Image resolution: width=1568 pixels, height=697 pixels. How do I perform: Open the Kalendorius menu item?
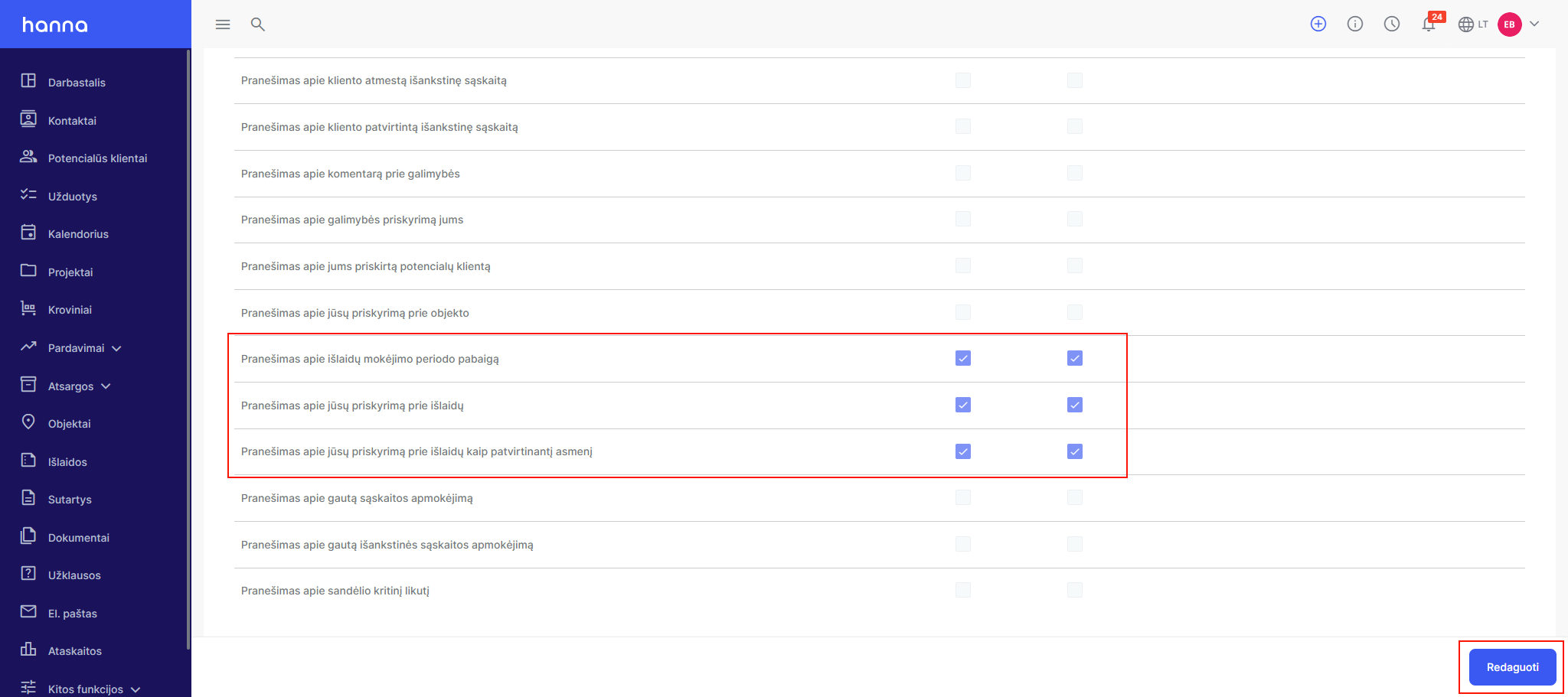coord(78,234)
